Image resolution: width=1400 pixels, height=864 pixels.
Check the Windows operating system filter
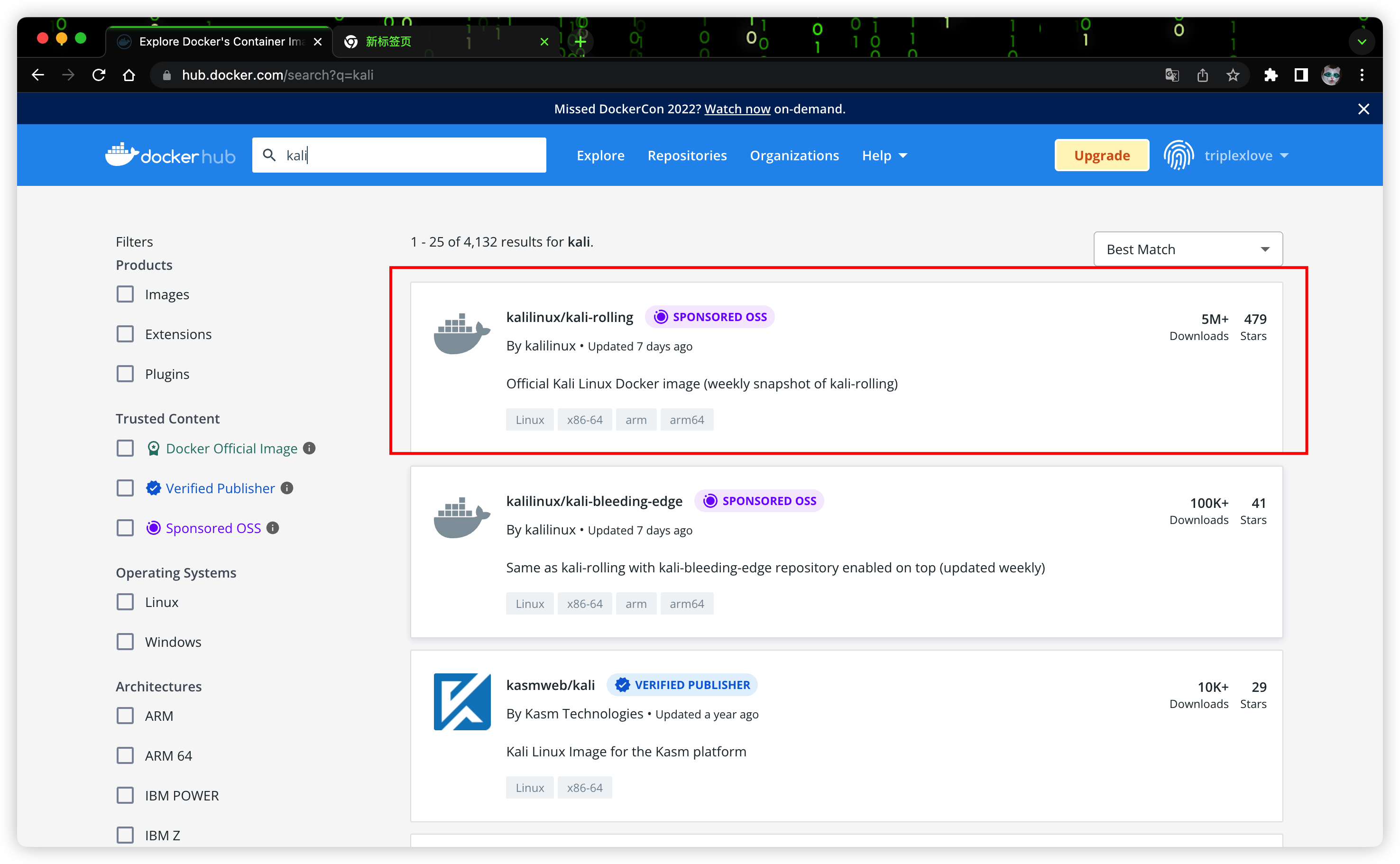point(125,642)
